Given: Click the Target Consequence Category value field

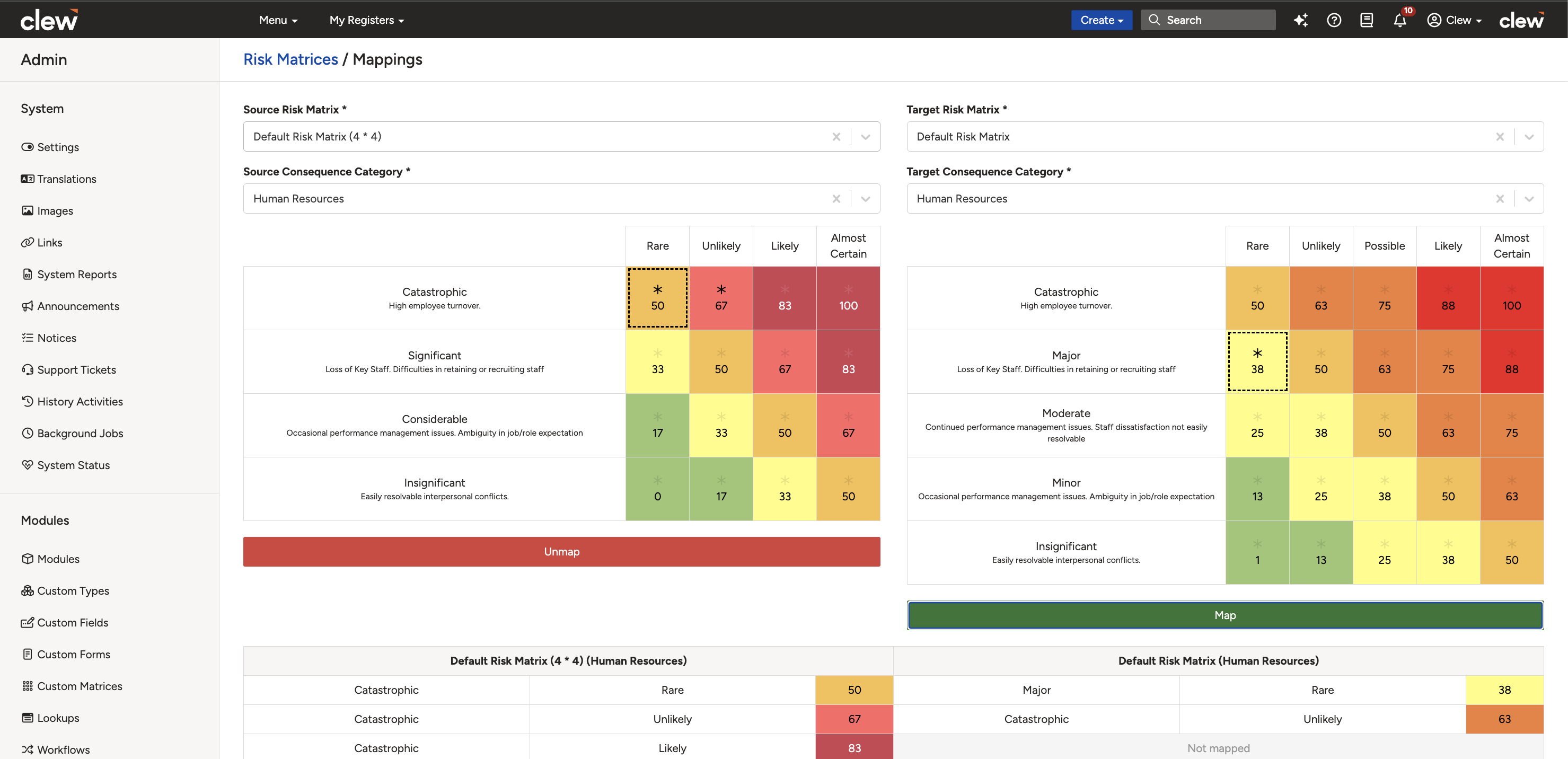Looking at the screenshot, I should (1225, 199).
